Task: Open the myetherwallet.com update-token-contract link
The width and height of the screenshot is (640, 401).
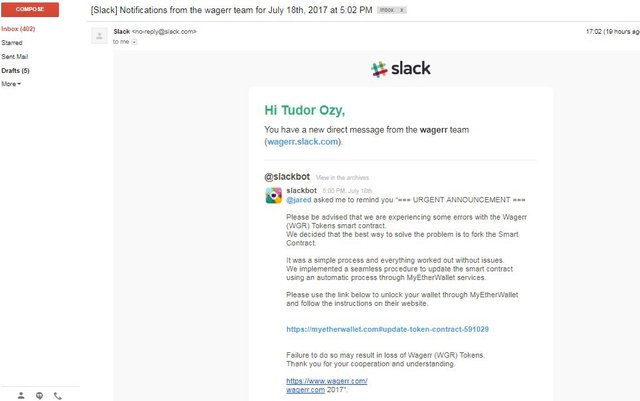Action: (x=387, y=329)
